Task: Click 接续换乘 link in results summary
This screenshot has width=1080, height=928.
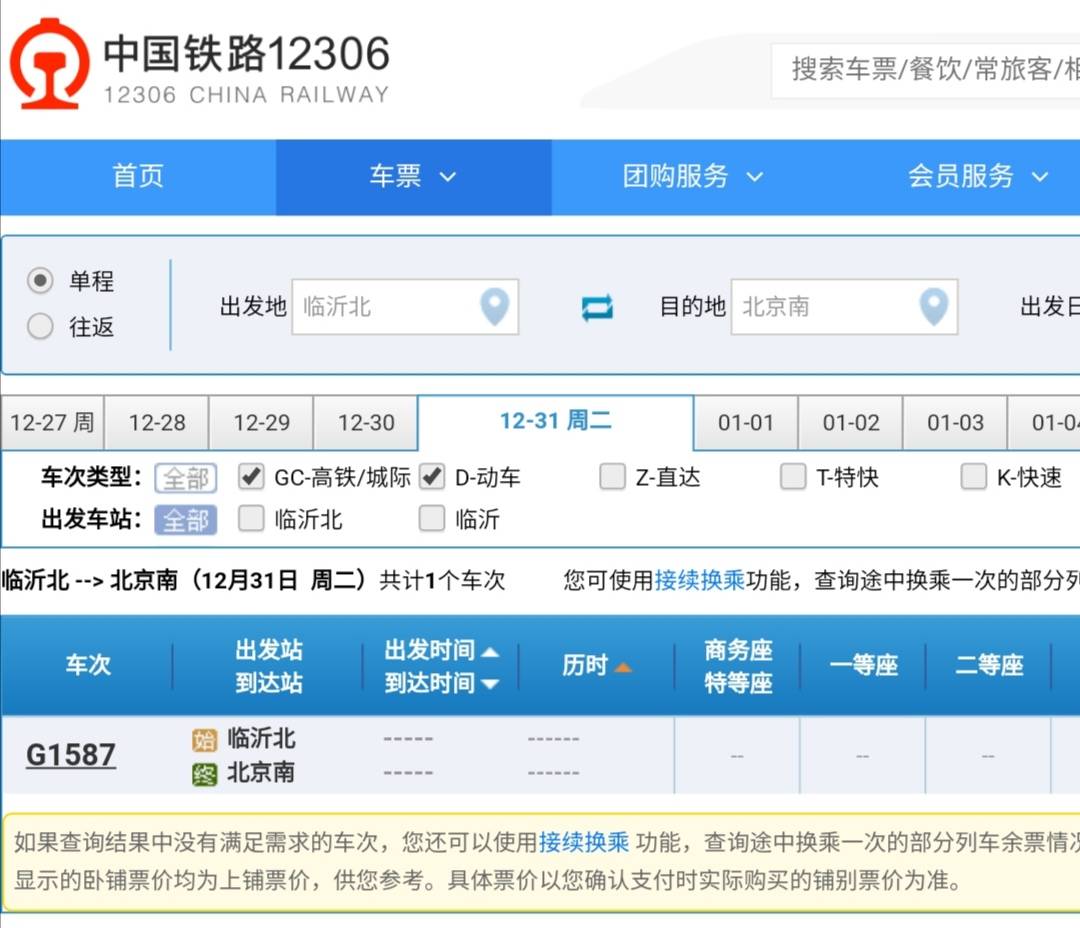Action: [x=699, y=580]
